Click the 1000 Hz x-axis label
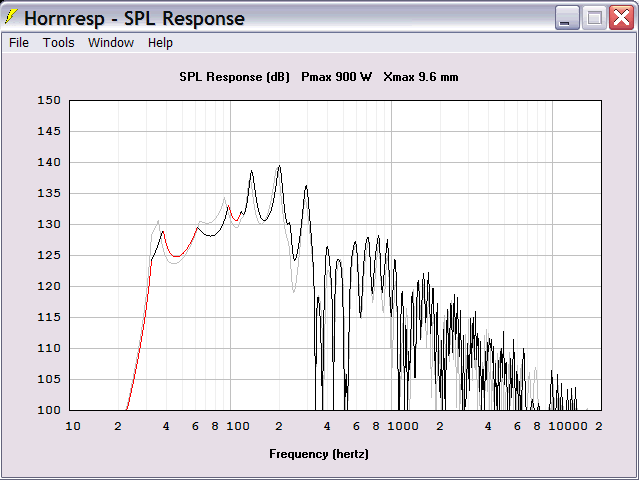639x480 pixels. [403, 426]
